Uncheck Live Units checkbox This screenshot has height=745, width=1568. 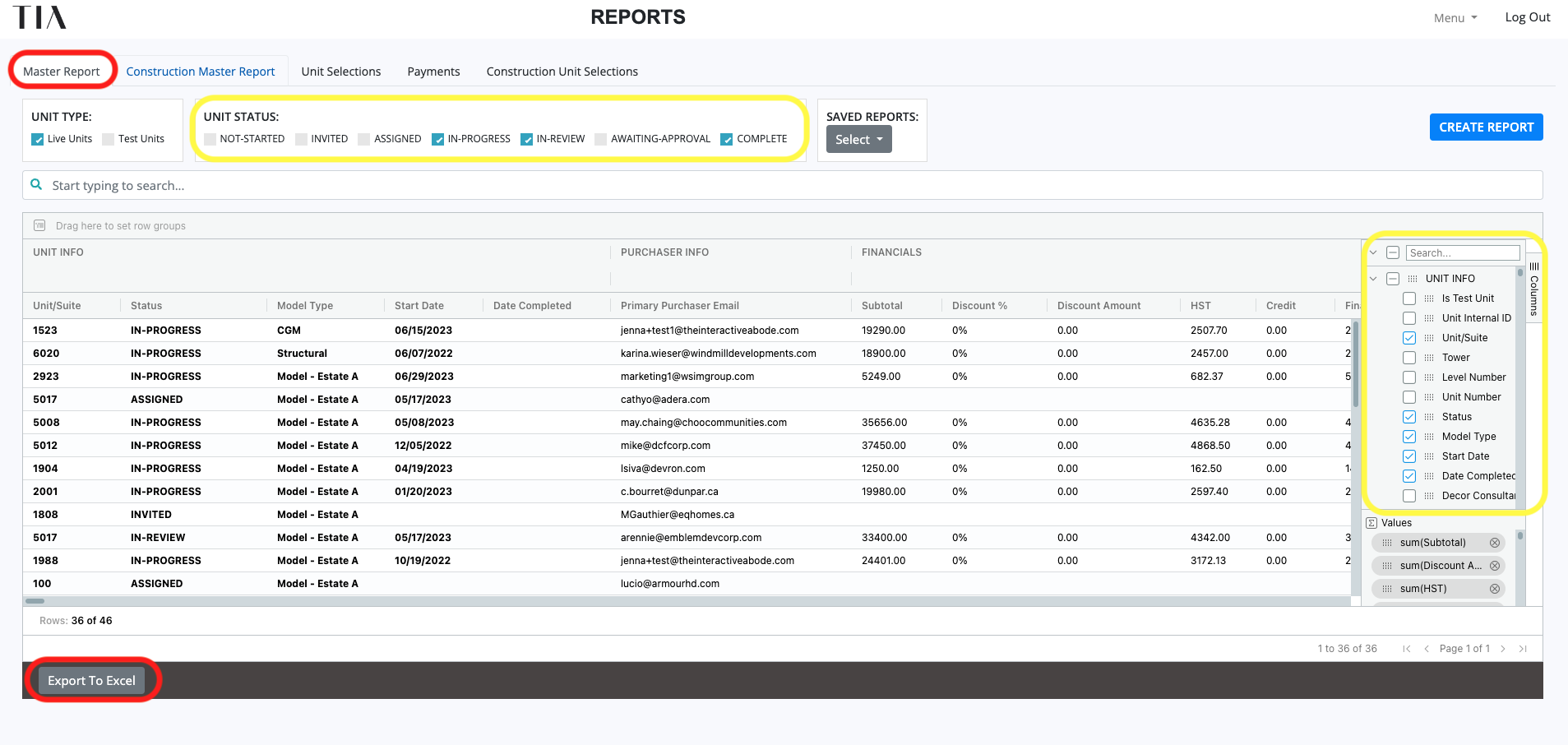tap(38, 139)
